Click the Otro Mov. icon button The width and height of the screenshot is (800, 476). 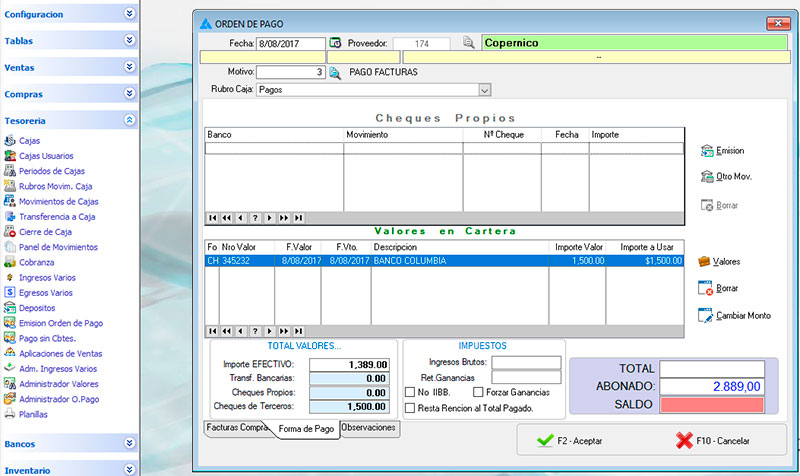pos(707,177)
